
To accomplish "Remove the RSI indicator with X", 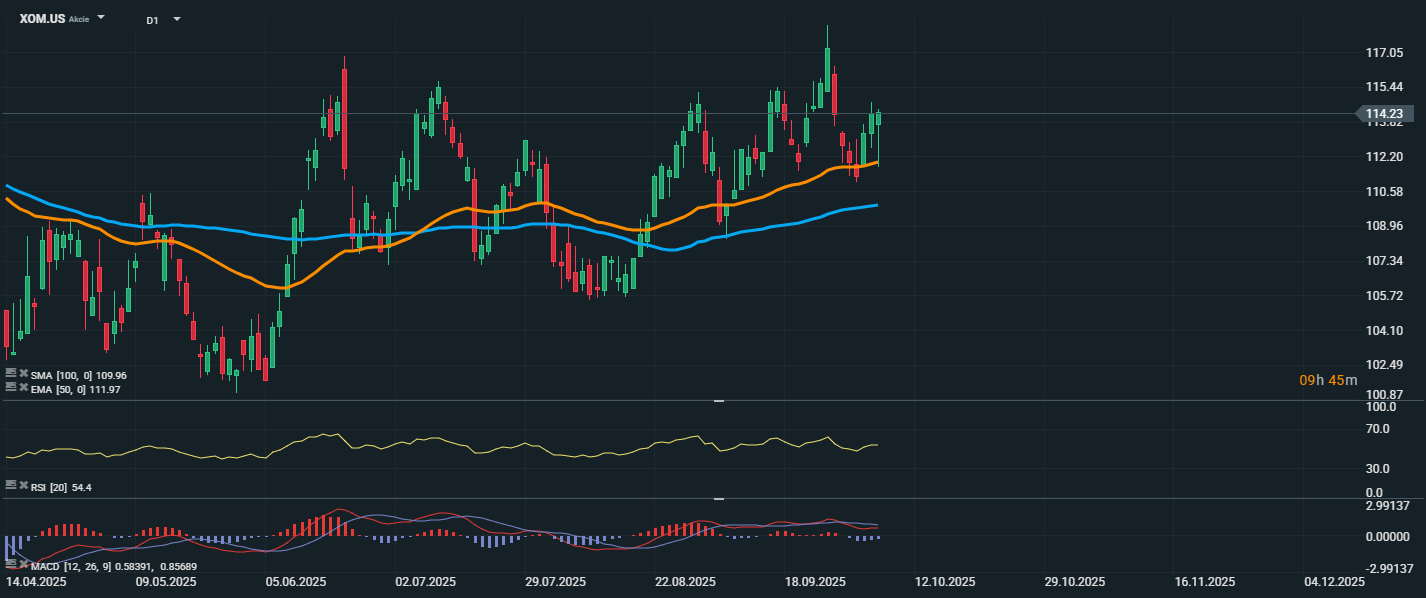I will tap(24, 485).
